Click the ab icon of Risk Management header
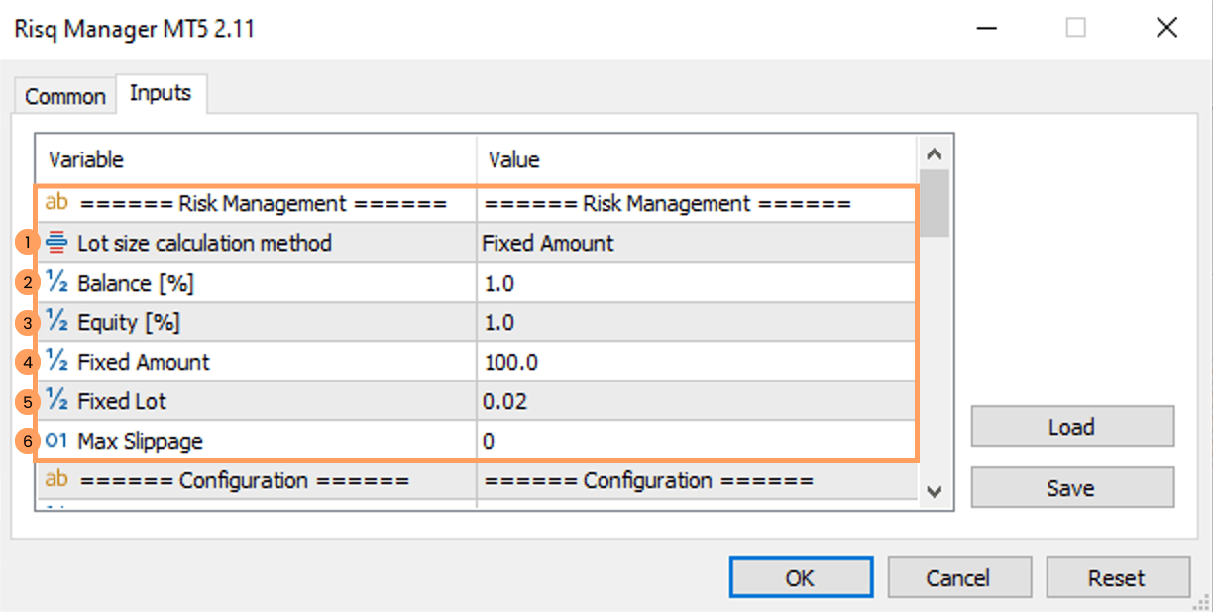This screenshot has width=1213, height=612. (x=57, y=204)
